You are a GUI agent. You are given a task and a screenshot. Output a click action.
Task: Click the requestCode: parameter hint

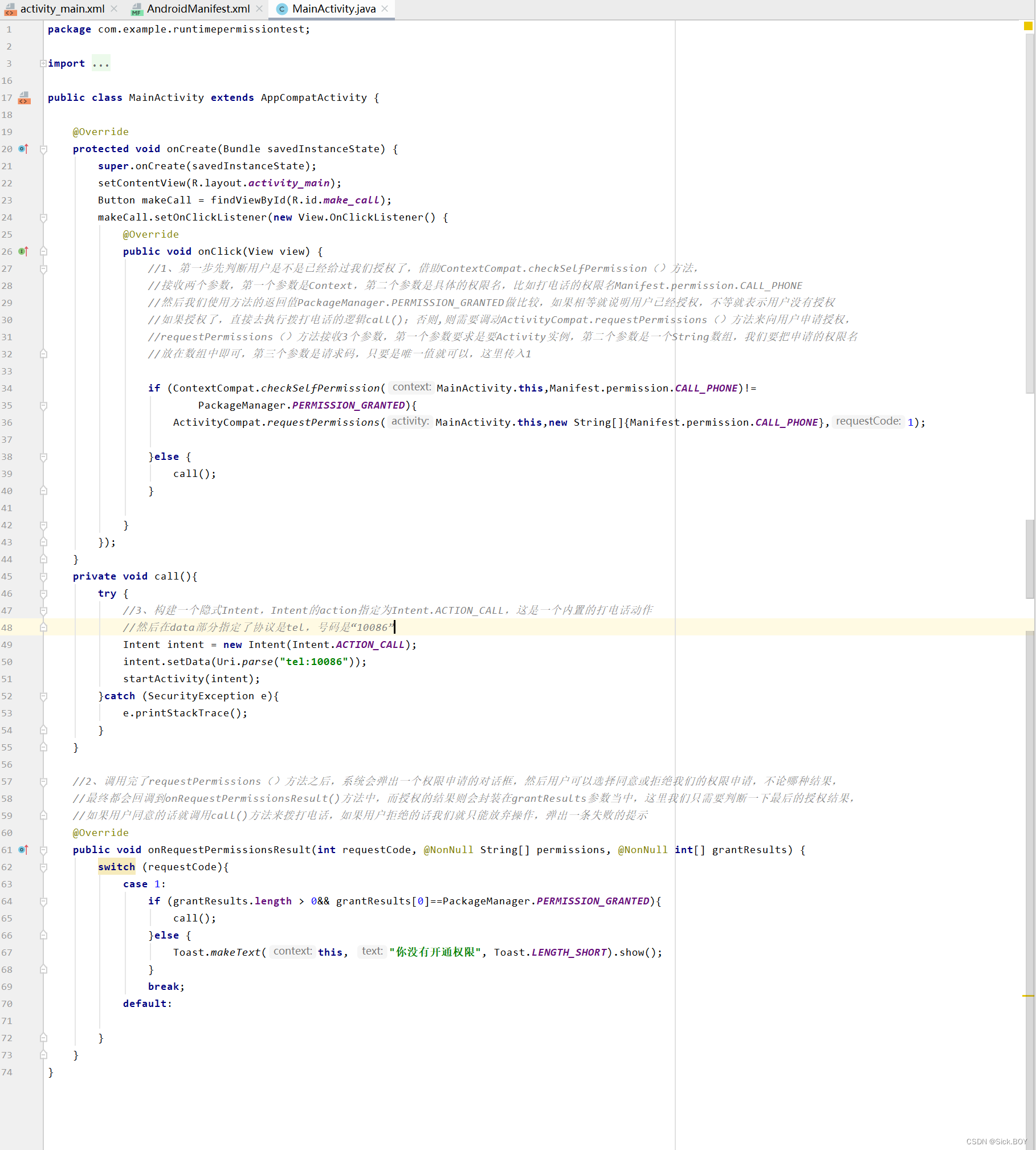[868, 422]
